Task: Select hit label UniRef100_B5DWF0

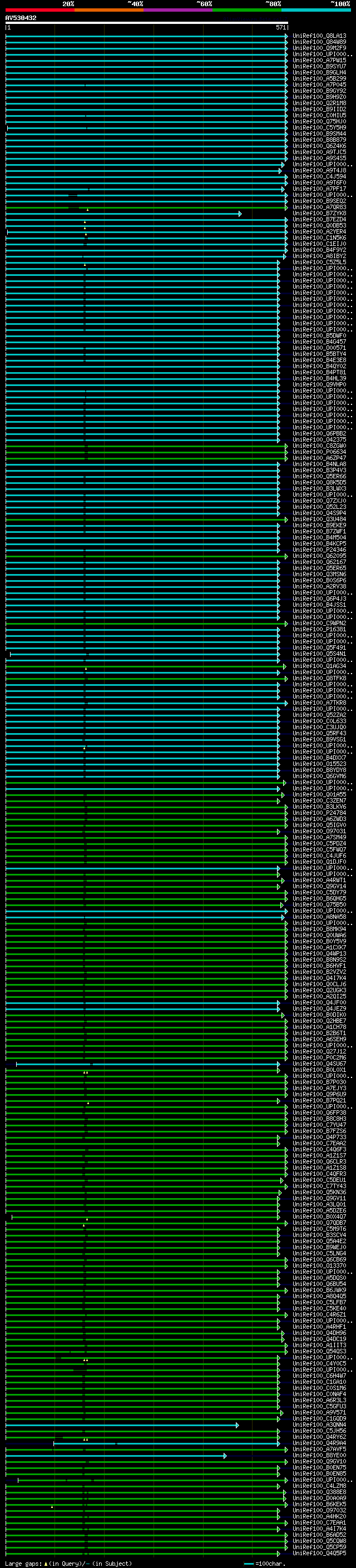Action: [x=319, y=335]
